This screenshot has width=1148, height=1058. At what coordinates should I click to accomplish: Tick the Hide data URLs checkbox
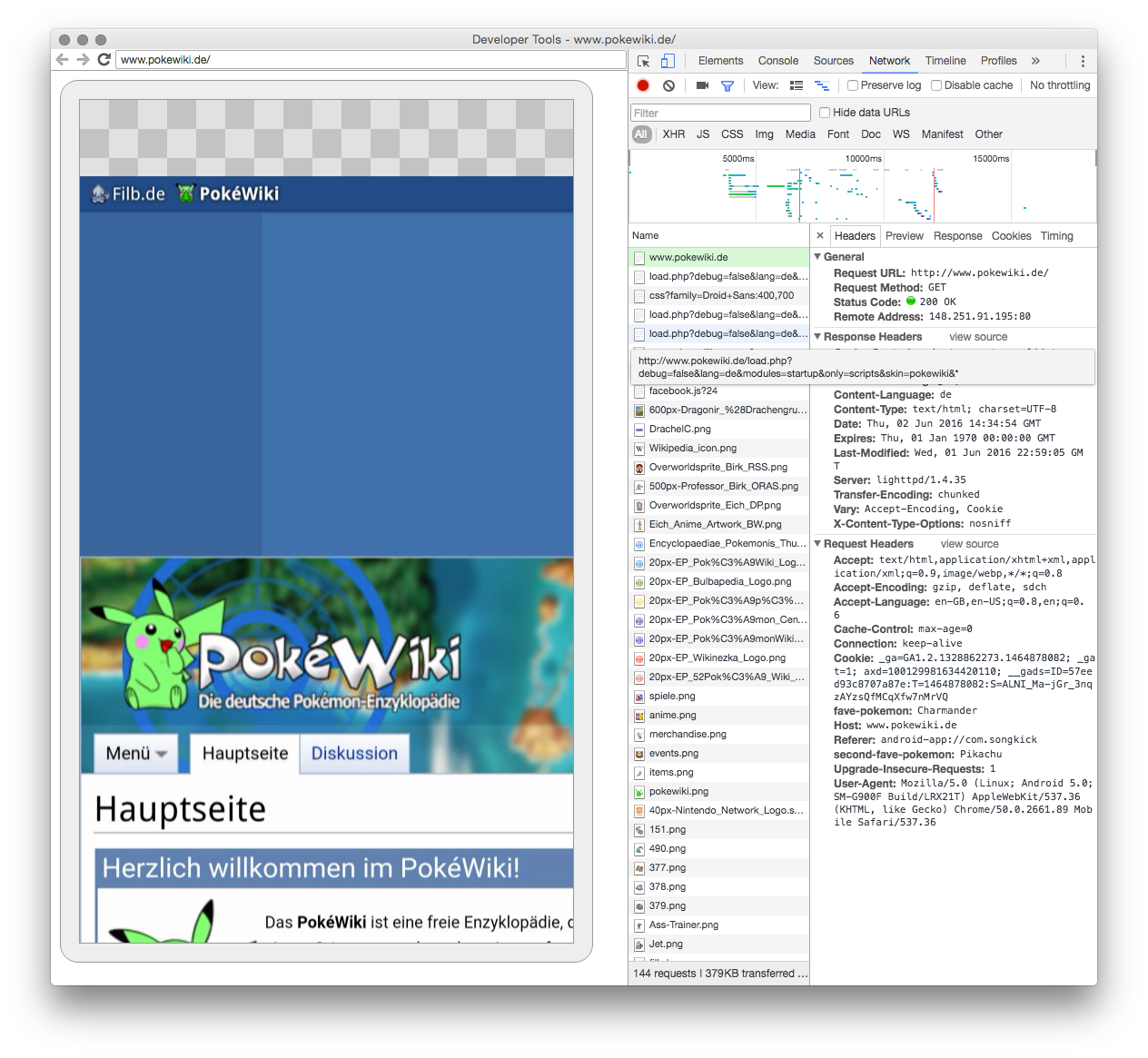tap(825, 113)
